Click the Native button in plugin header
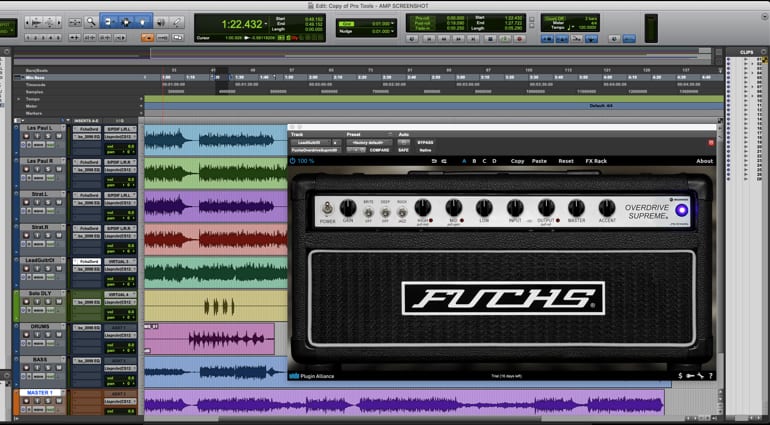Screen dimensions: 770x425 pyautogui.click(x=425, y=150)
